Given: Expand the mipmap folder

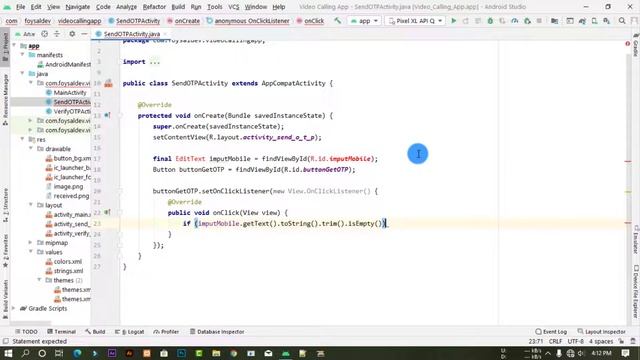Looking at the screenshot, I should click(x=31, y=242).
